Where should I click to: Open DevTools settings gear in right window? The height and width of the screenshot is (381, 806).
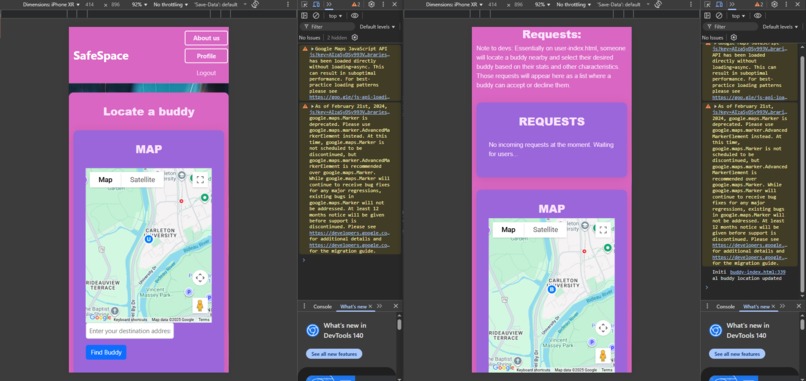point(775,4)
